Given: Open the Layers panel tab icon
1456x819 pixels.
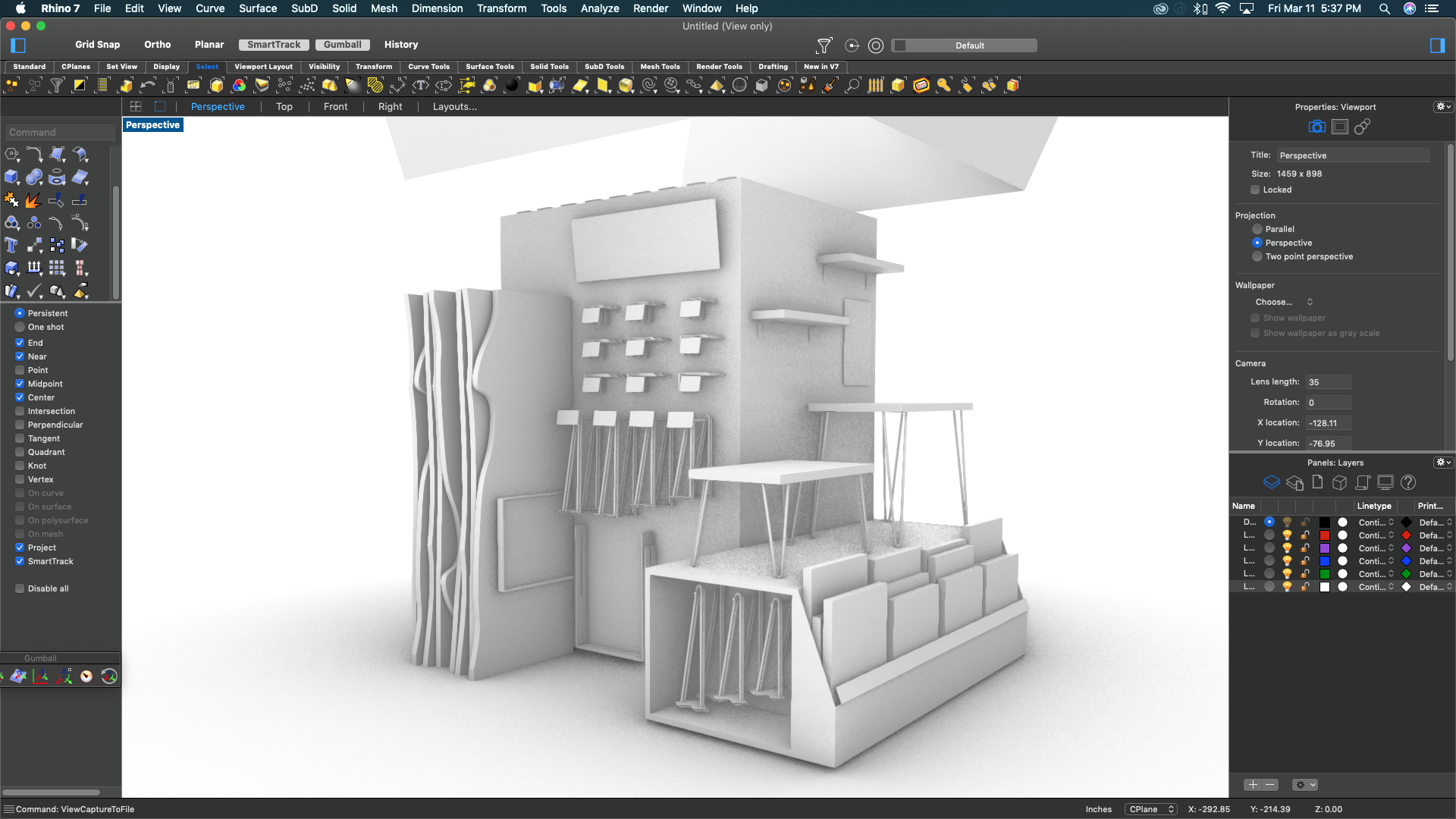Looking at the screenshot, I should pos(1272,482).
